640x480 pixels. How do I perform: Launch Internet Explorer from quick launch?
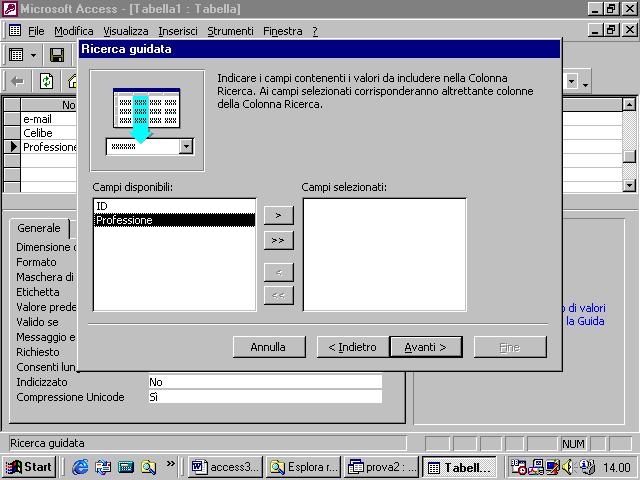[x=80, y=467]
